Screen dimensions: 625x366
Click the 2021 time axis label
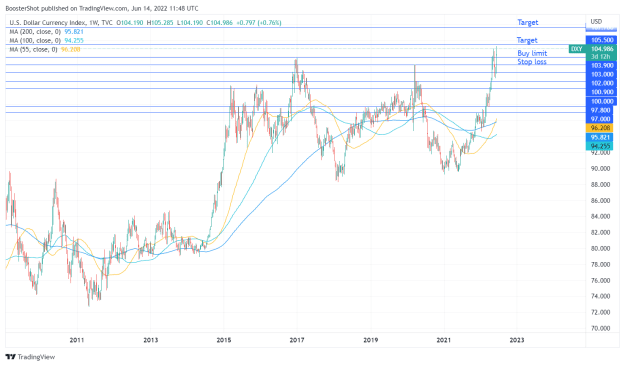click(444, 340)
